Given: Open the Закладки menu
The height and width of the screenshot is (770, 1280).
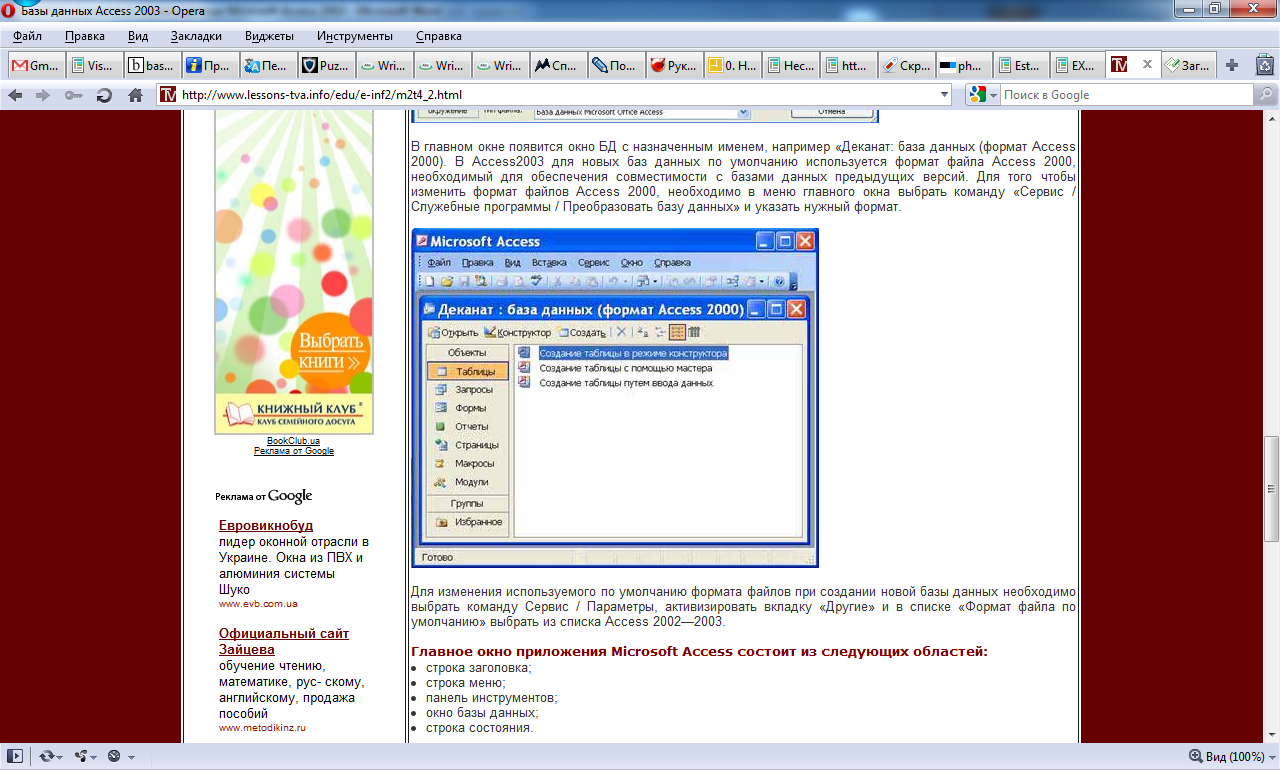Looking at the screenshot, I should click(x=196, y=36).
